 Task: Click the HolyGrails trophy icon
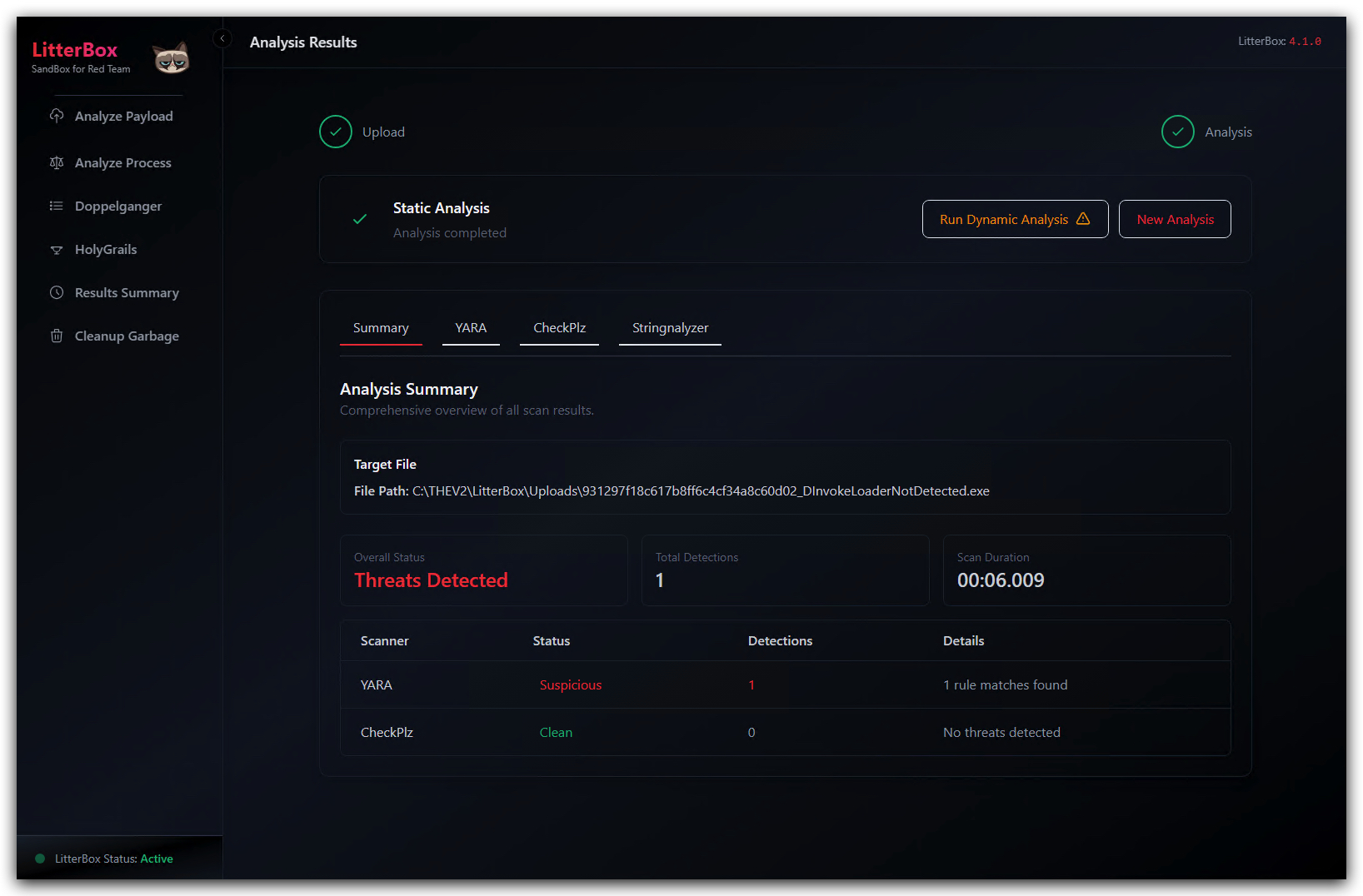pos(57,249)
